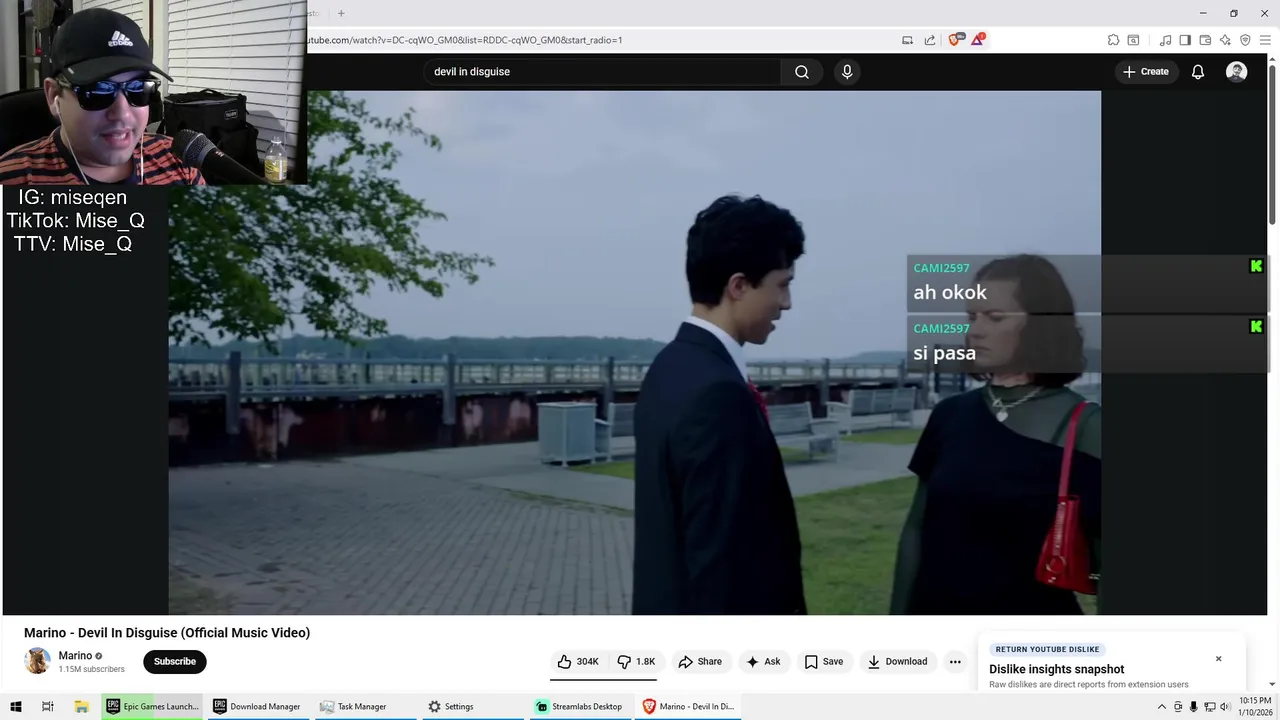Open Task View in the taskbar
Image resolution: width=1280 pixels, height=720 pixels.
coord(47,707)
